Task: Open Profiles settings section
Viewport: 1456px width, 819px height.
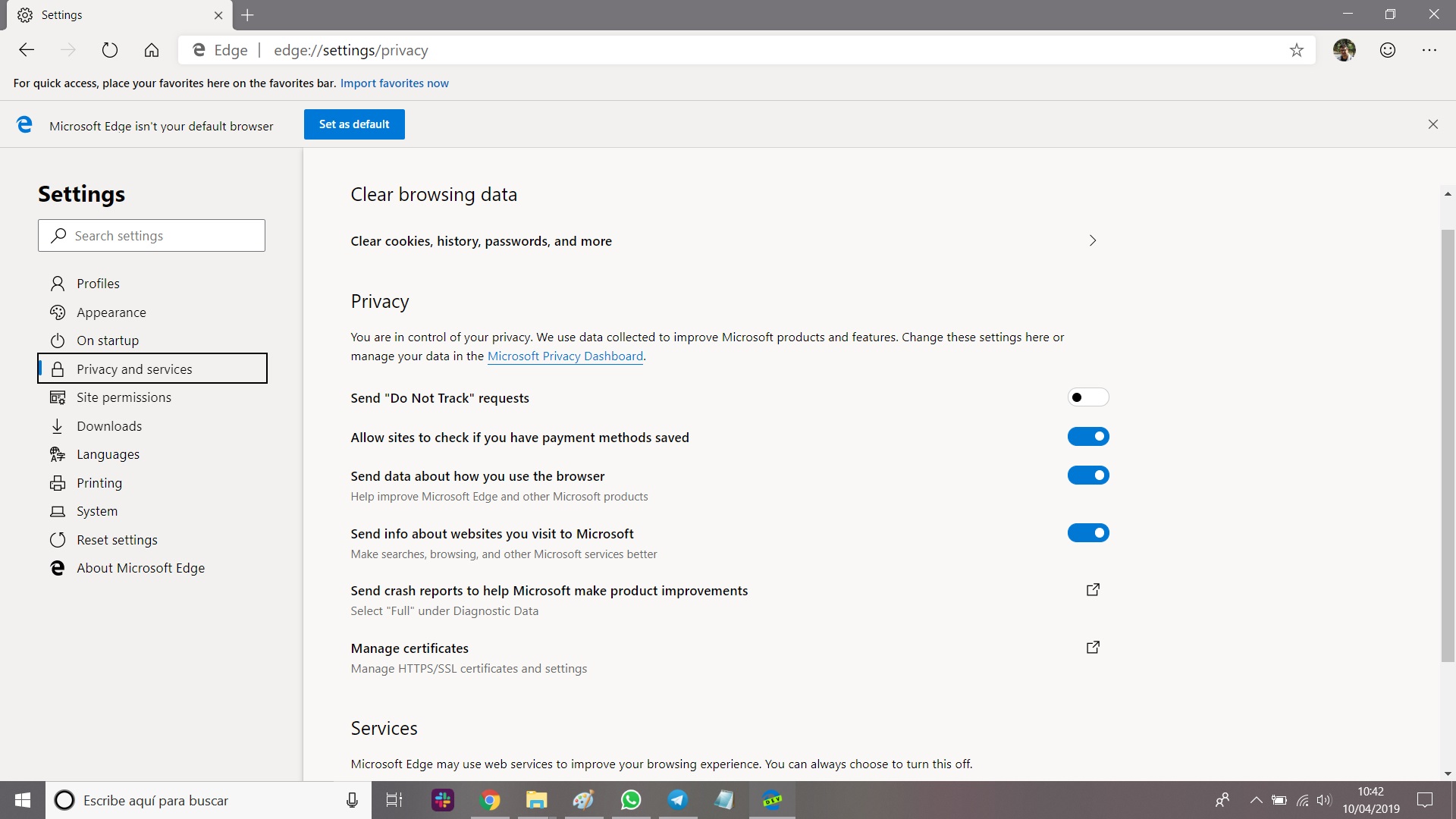Action: click(152, 284)
